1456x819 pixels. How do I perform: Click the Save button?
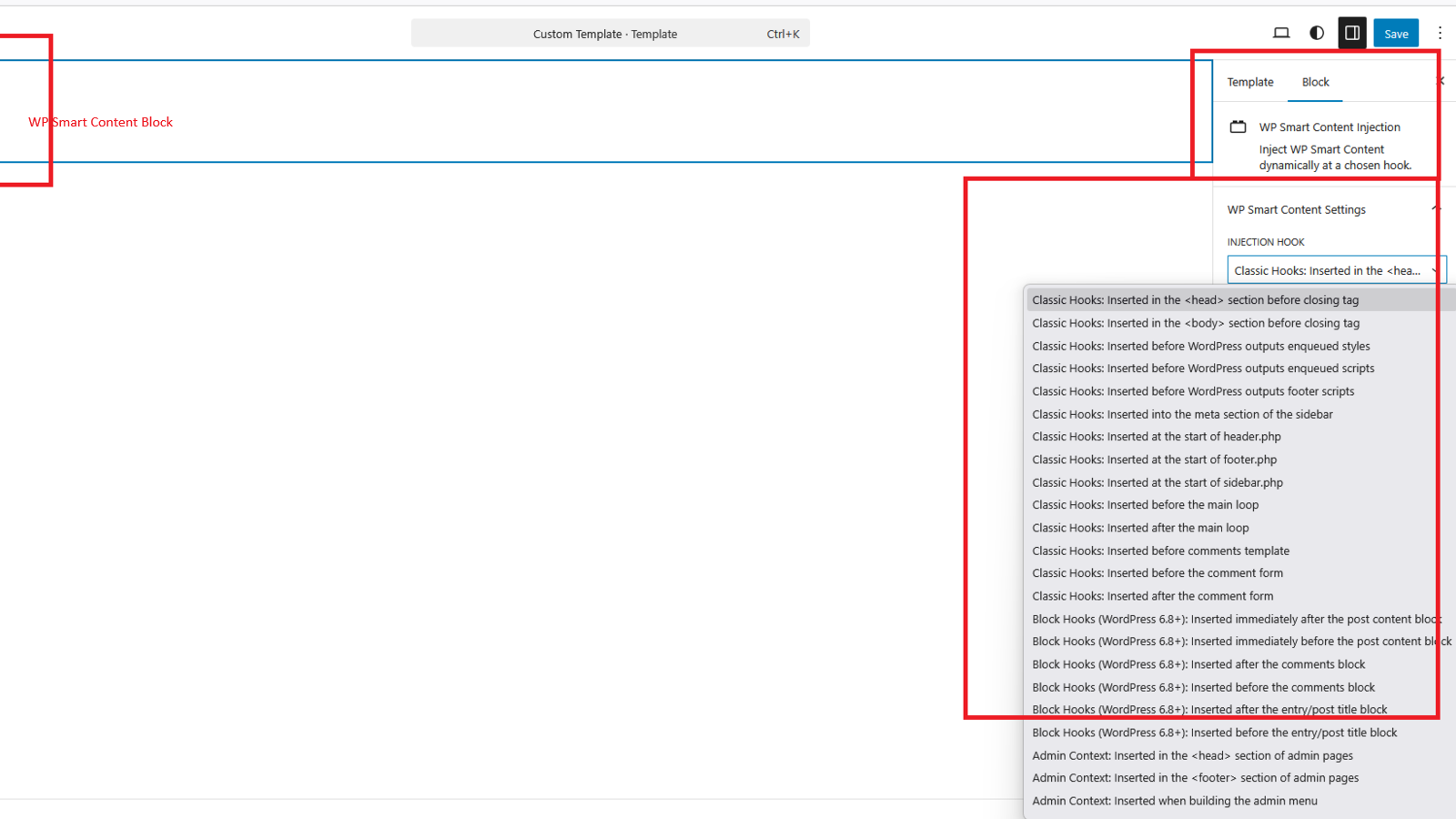pos(1395,33)
